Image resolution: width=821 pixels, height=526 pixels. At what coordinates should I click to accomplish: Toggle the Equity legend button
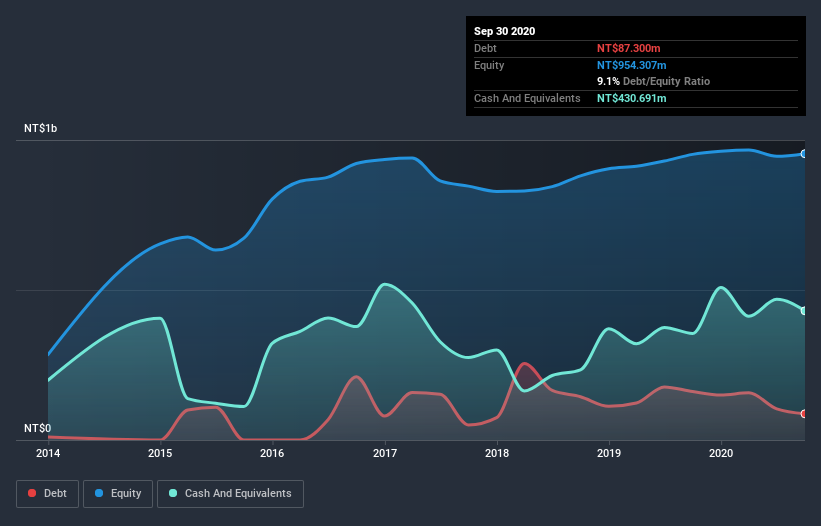tap(118, 494)
